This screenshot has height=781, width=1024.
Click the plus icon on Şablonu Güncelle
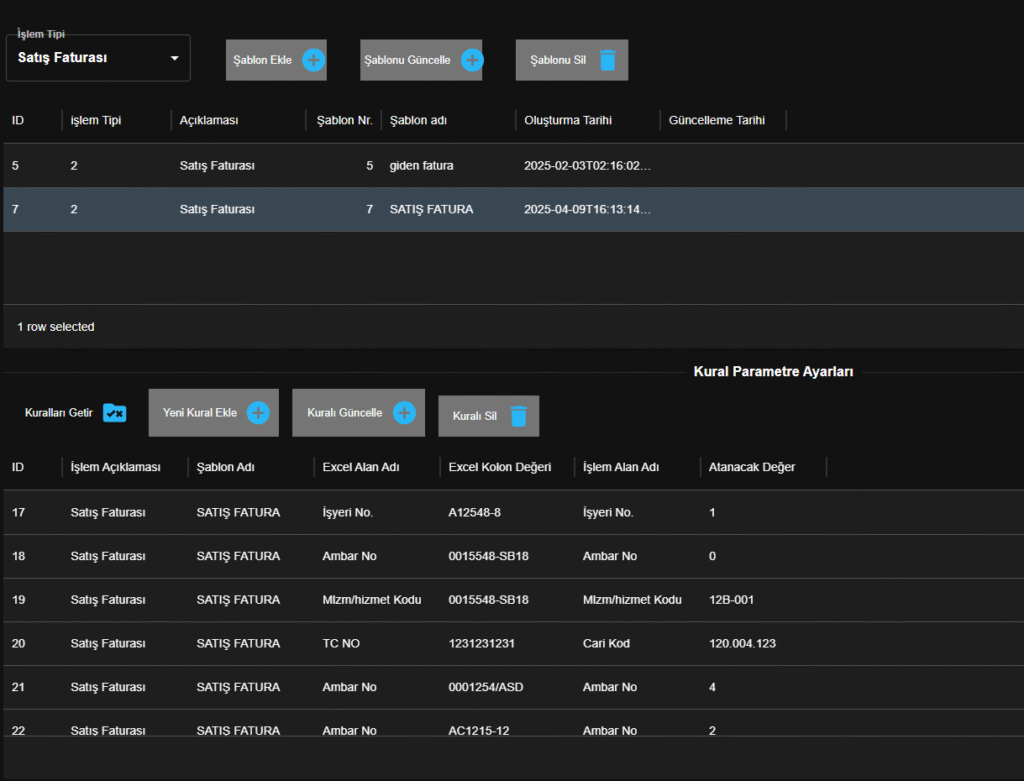coord(472,60)
